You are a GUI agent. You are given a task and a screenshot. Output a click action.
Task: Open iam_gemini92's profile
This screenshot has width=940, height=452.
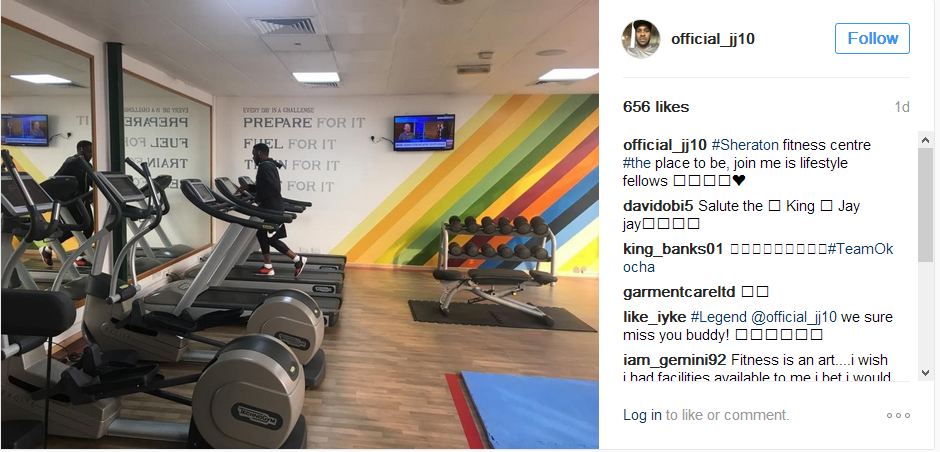(x=675, y=360)
